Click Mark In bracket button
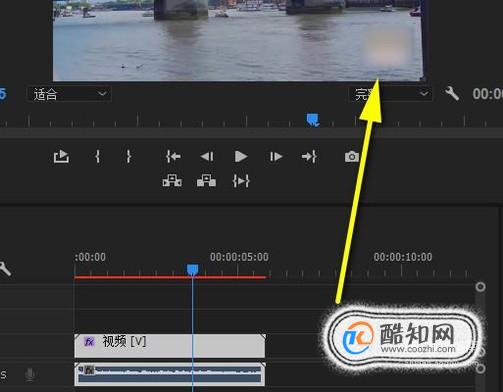 click(x=98, y=156)
